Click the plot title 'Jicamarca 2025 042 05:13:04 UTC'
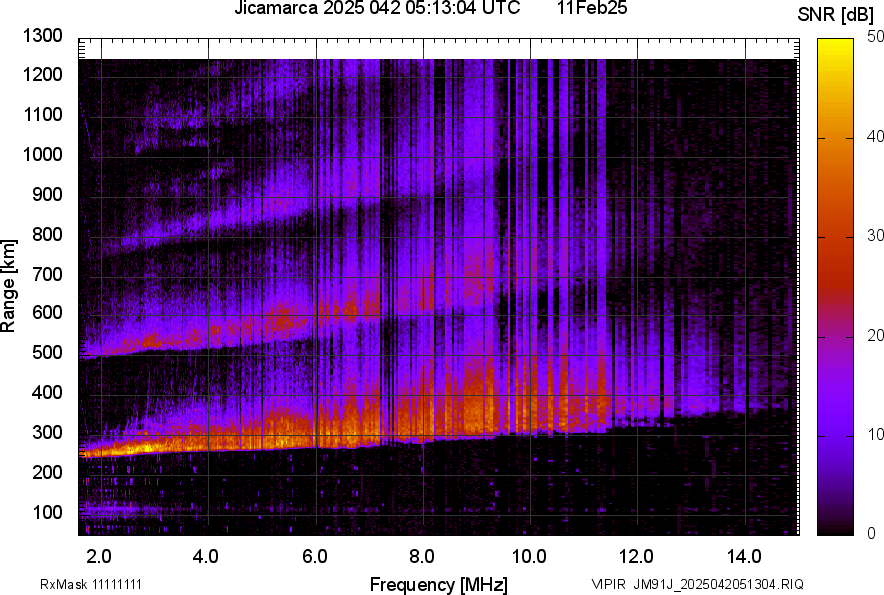 pyautogui.click(x=377, y=8)
